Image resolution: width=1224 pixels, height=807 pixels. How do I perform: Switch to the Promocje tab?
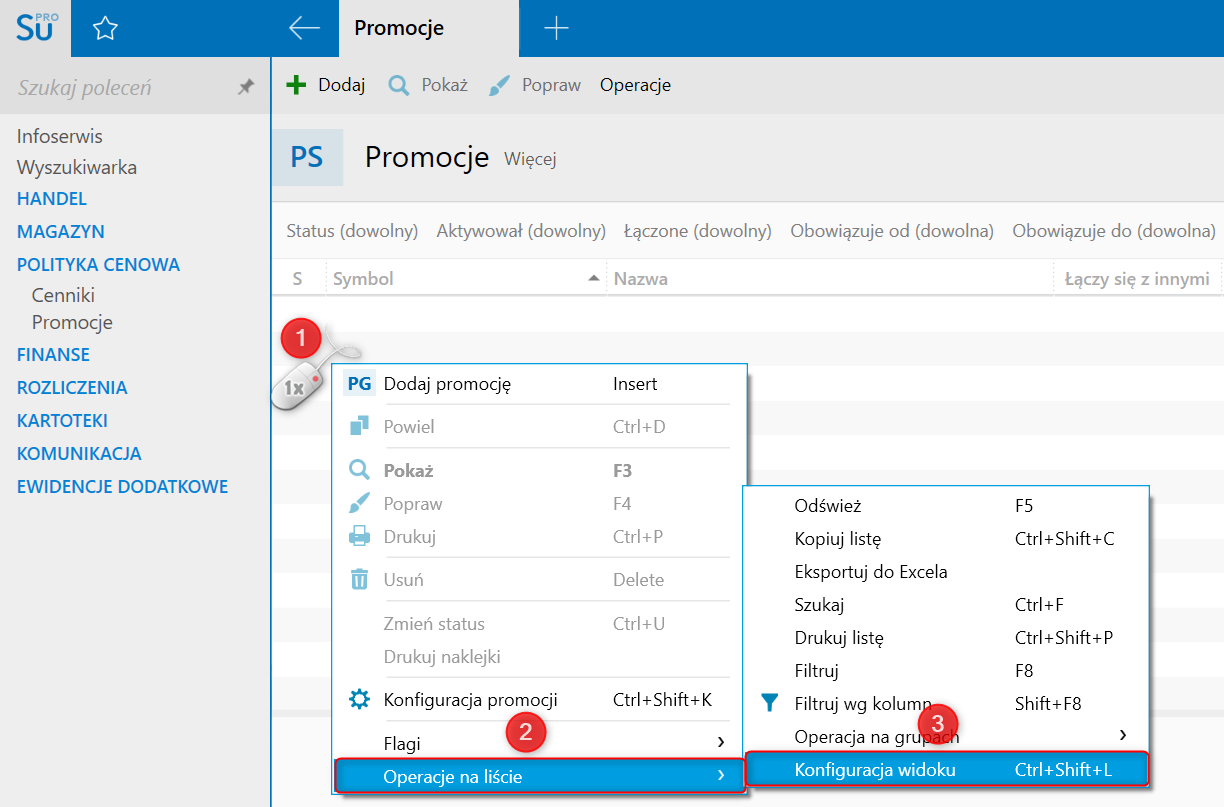399,29
